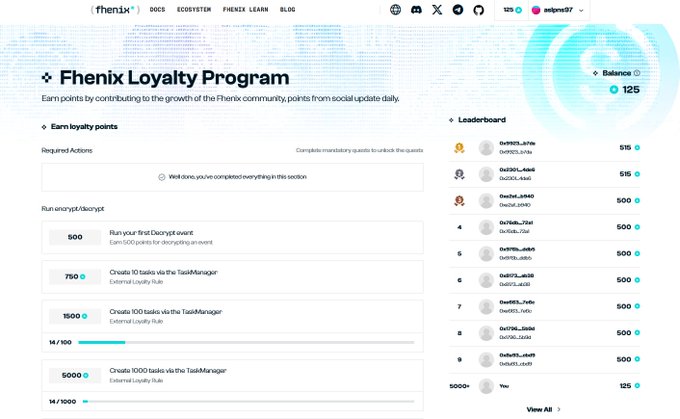This screenshot has width=680, height=419.
Task: Click the Balance info icon
Action: click(637, 73)
